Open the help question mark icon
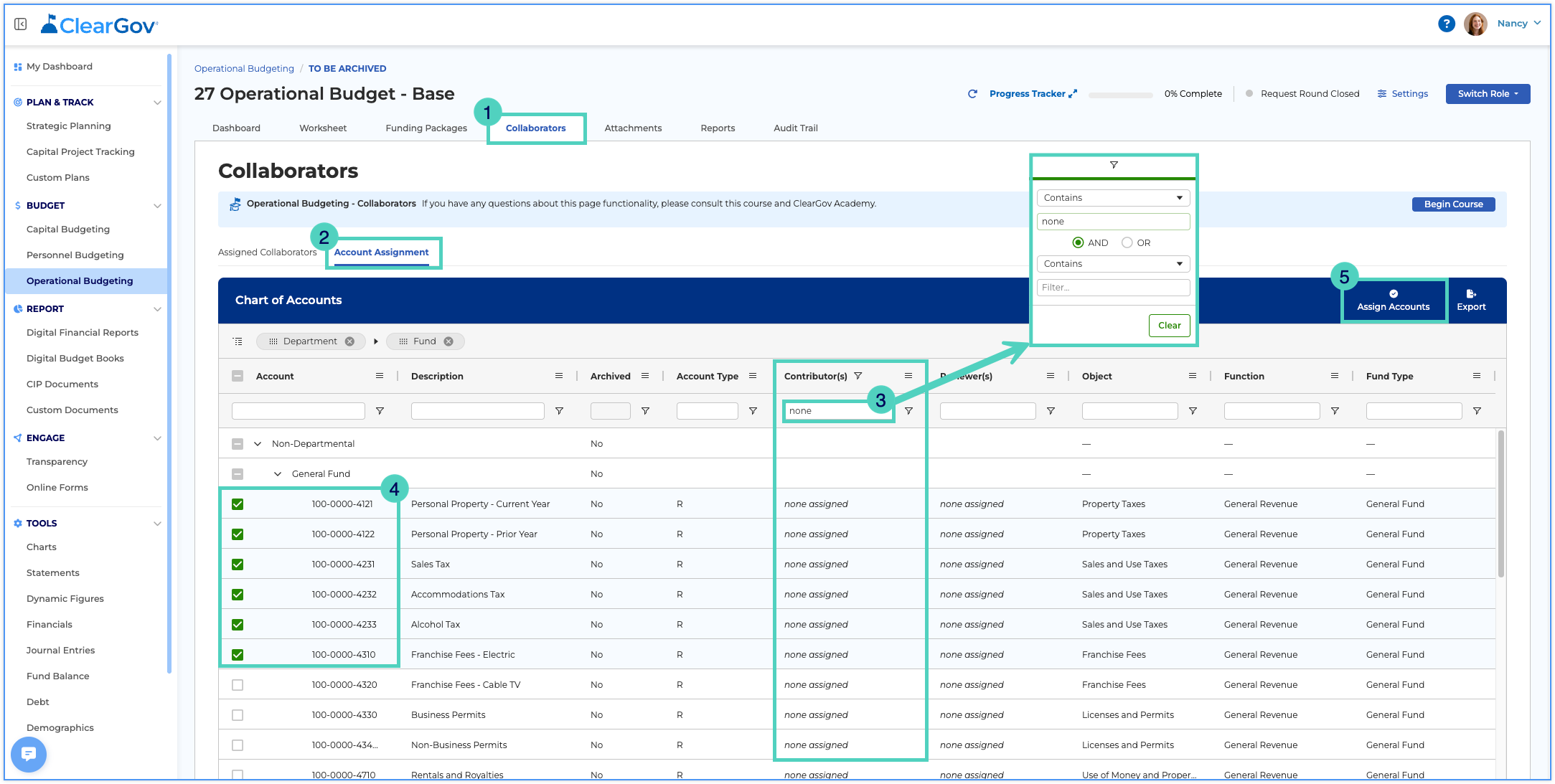This screenshot has height=784, width=1555. (1446, 24)
